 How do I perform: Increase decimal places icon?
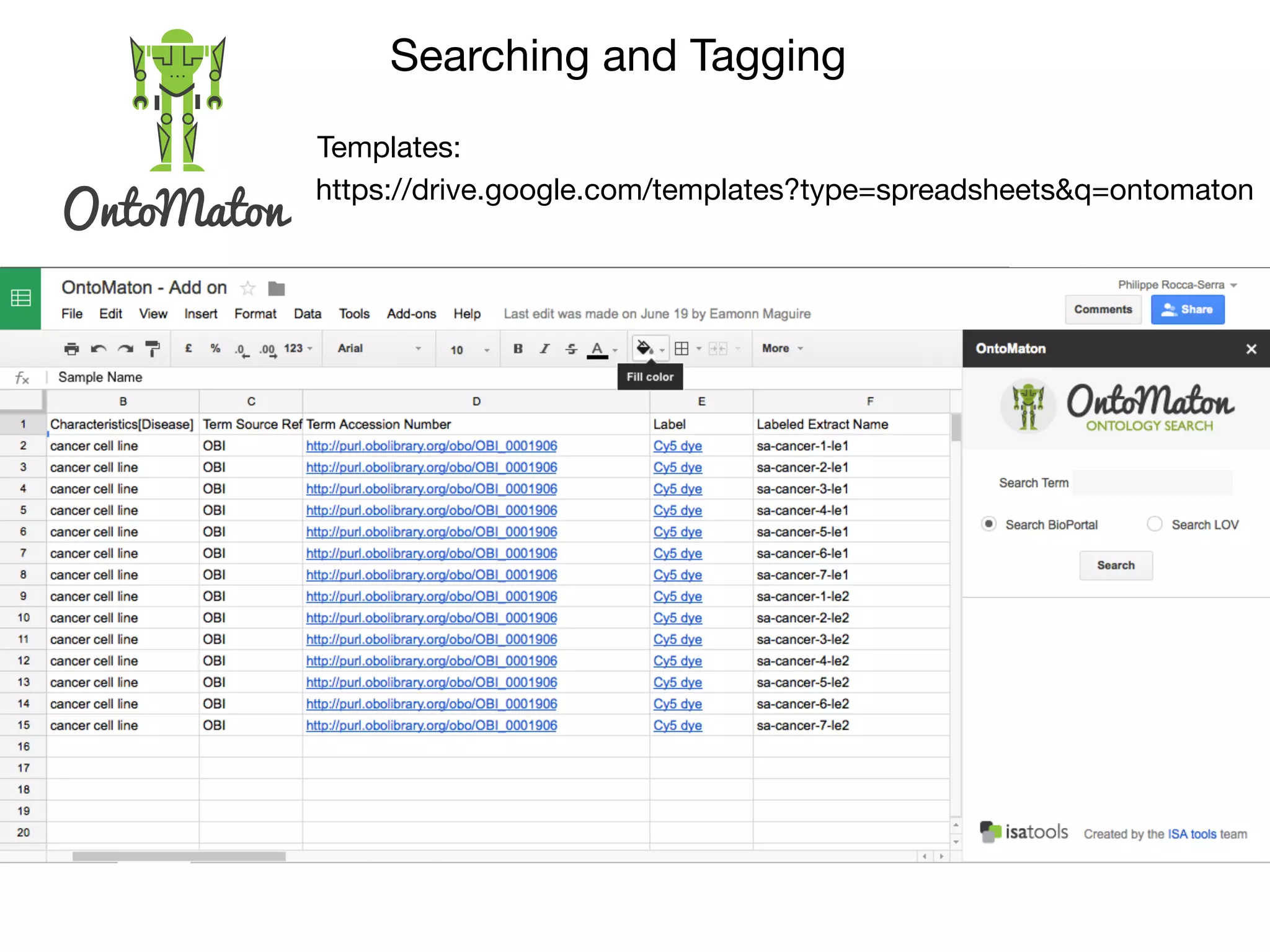point(268,350)
